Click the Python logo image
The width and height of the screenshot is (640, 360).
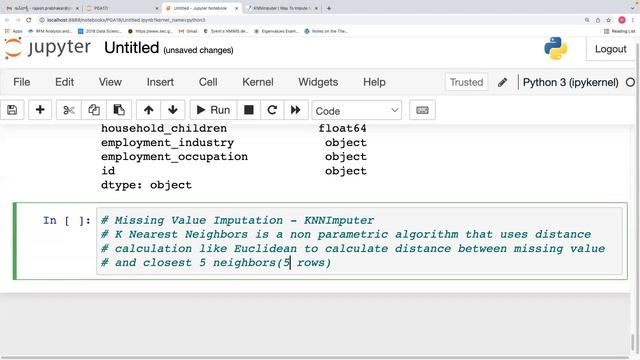click(x=556, y=49)
